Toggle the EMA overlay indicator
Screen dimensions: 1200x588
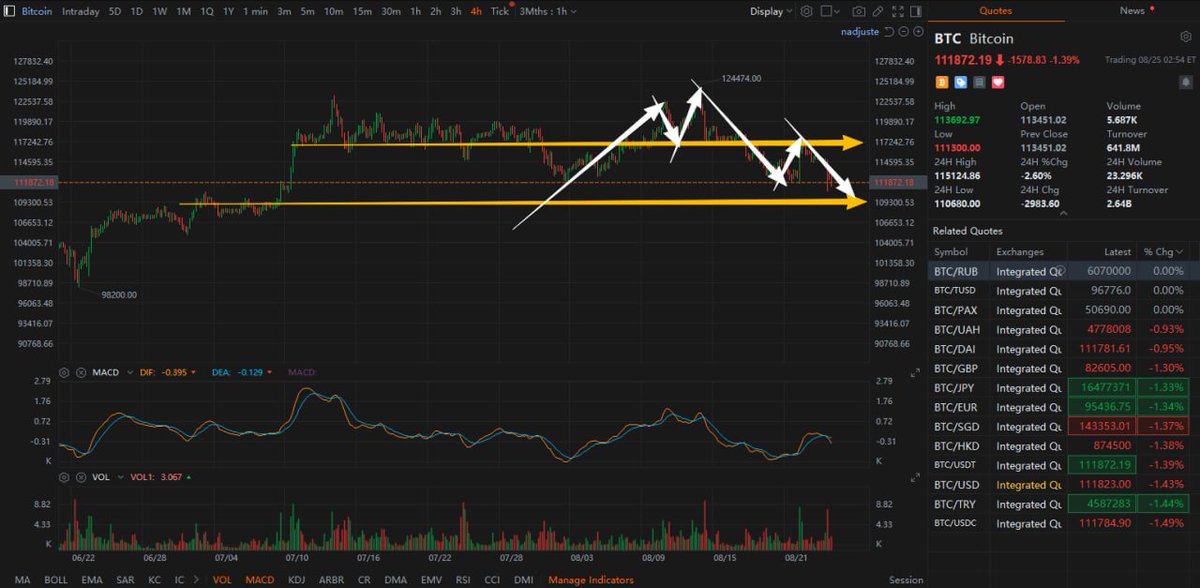93,580
